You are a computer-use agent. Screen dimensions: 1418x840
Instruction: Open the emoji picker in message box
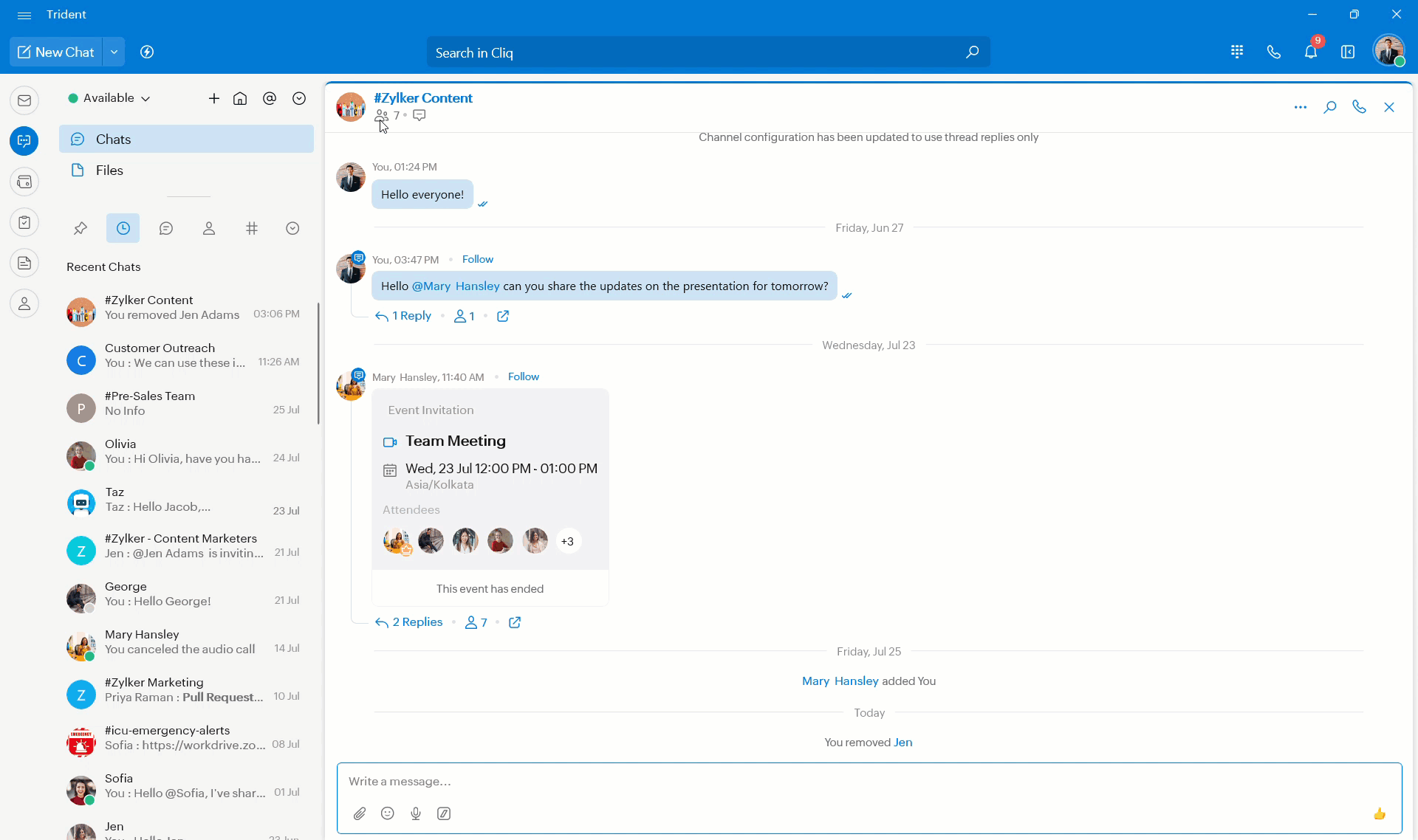point(388,813)
